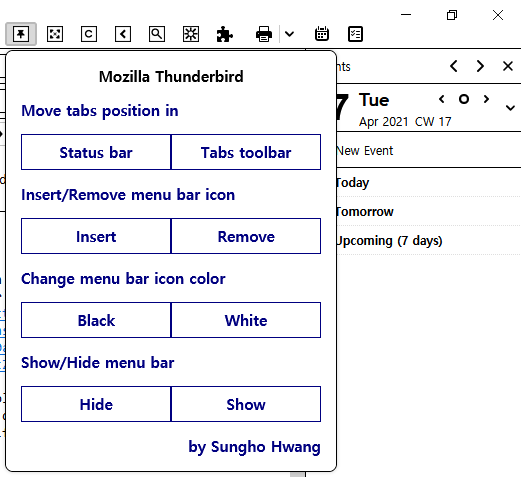Click the boxed letter C toolbar icon

89,34
